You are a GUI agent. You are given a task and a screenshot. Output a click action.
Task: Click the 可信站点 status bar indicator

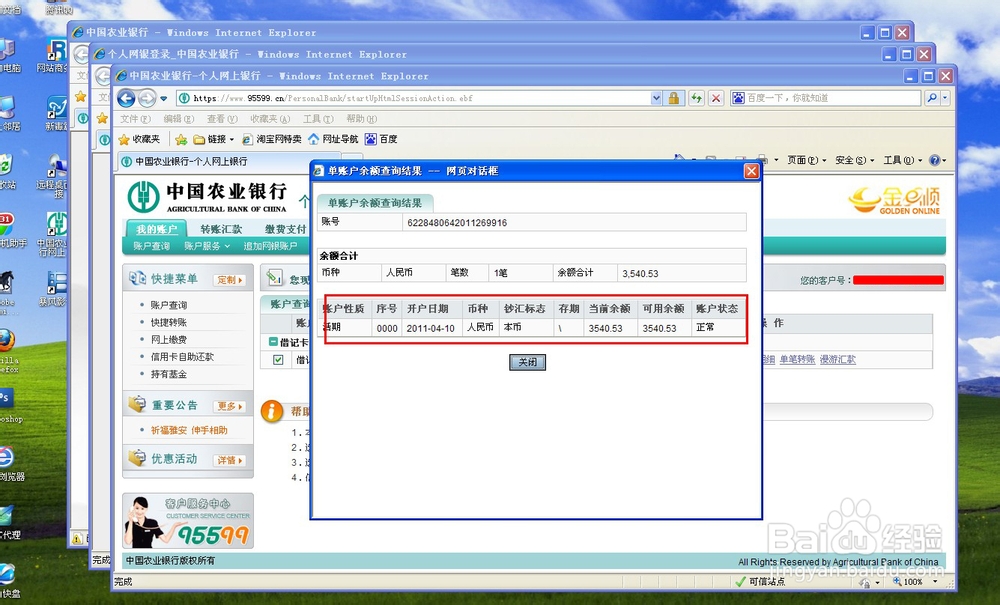760,581
